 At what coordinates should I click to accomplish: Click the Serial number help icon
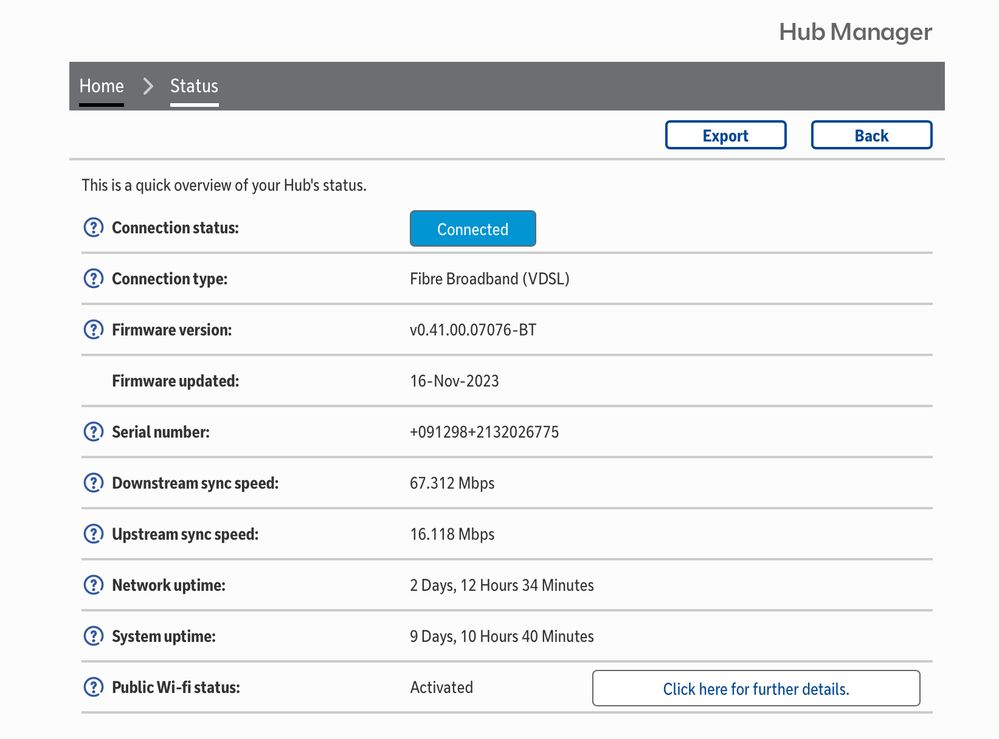(x=93, y=432)
